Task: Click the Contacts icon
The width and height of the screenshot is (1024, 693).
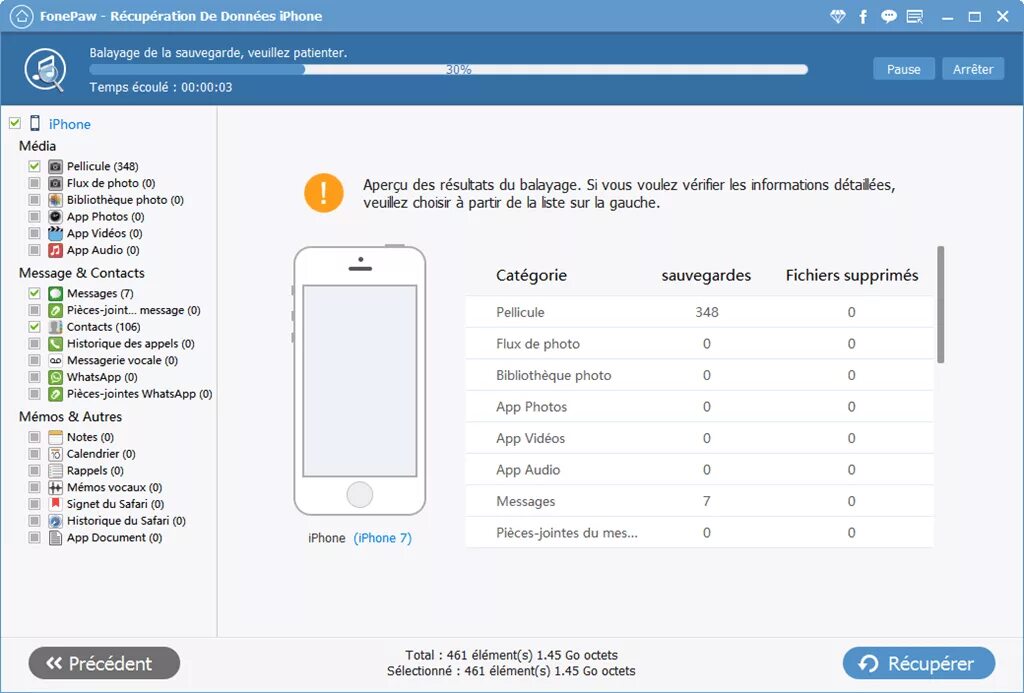Action: click(56, 327)
